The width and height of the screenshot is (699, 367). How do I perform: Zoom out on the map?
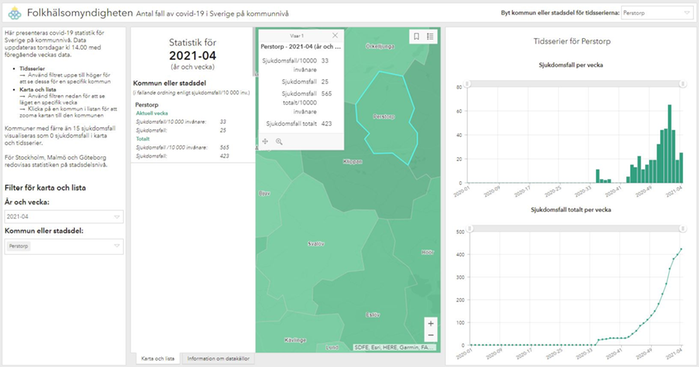(x=431, y=335)
